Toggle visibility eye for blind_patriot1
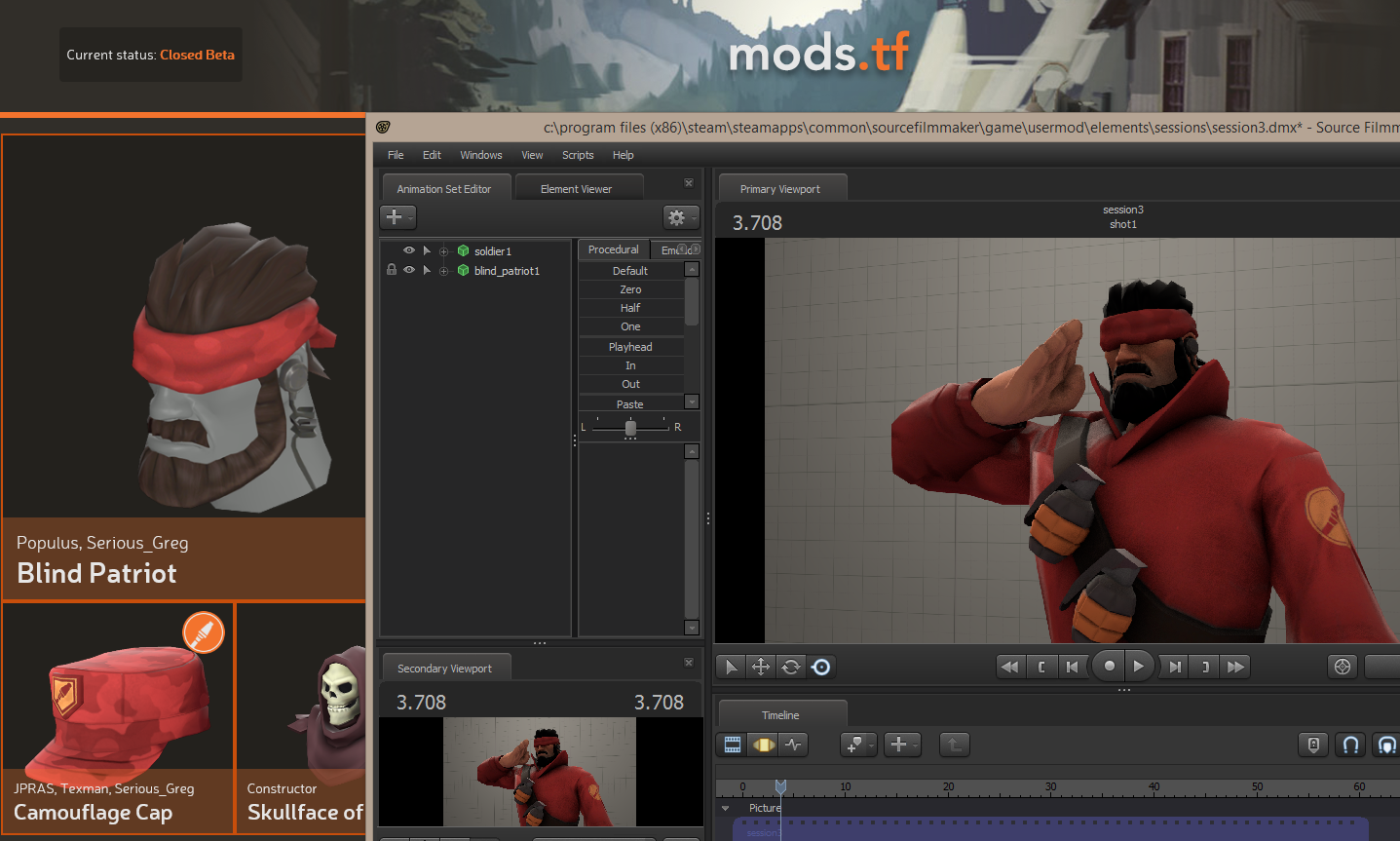Viewport: 1400px width, 841px height. [409, 270]
